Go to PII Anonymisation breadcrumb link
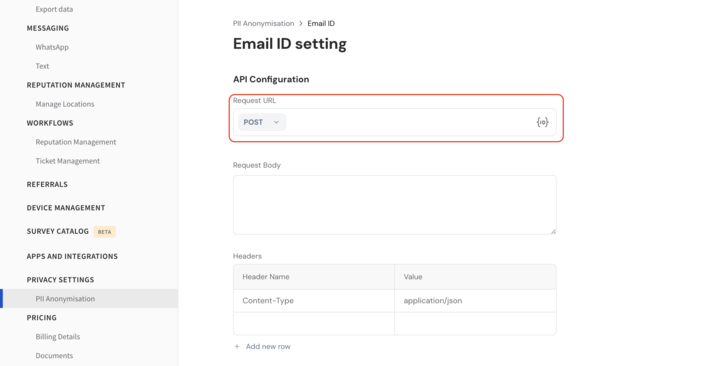 (x=264, y=23)
